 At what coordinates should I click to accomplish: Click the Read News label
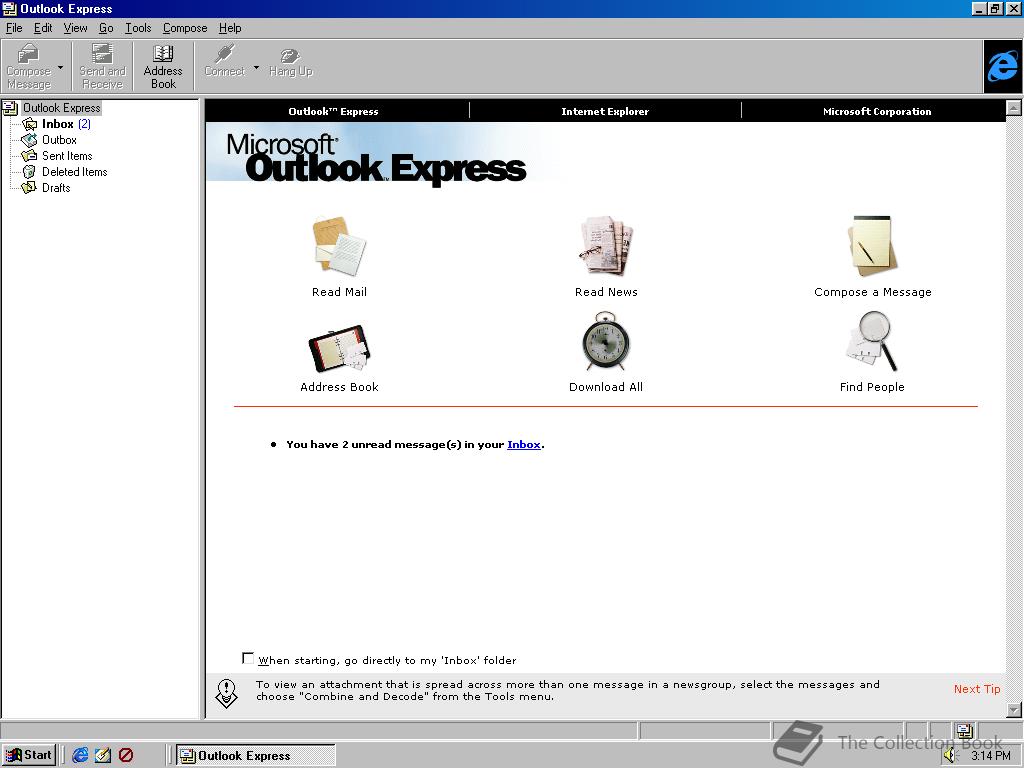tap(606, 292)
